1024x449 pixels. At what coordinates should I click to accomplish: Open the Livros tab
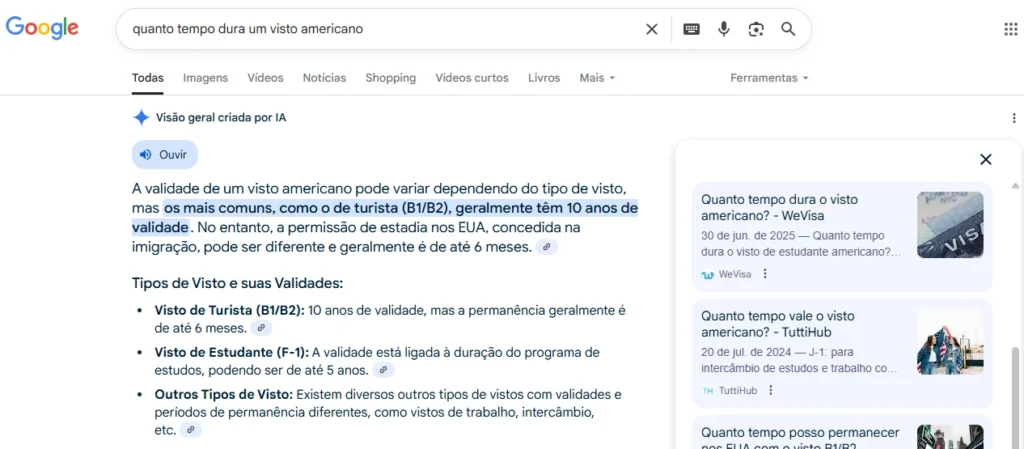(x=544, y=78)
